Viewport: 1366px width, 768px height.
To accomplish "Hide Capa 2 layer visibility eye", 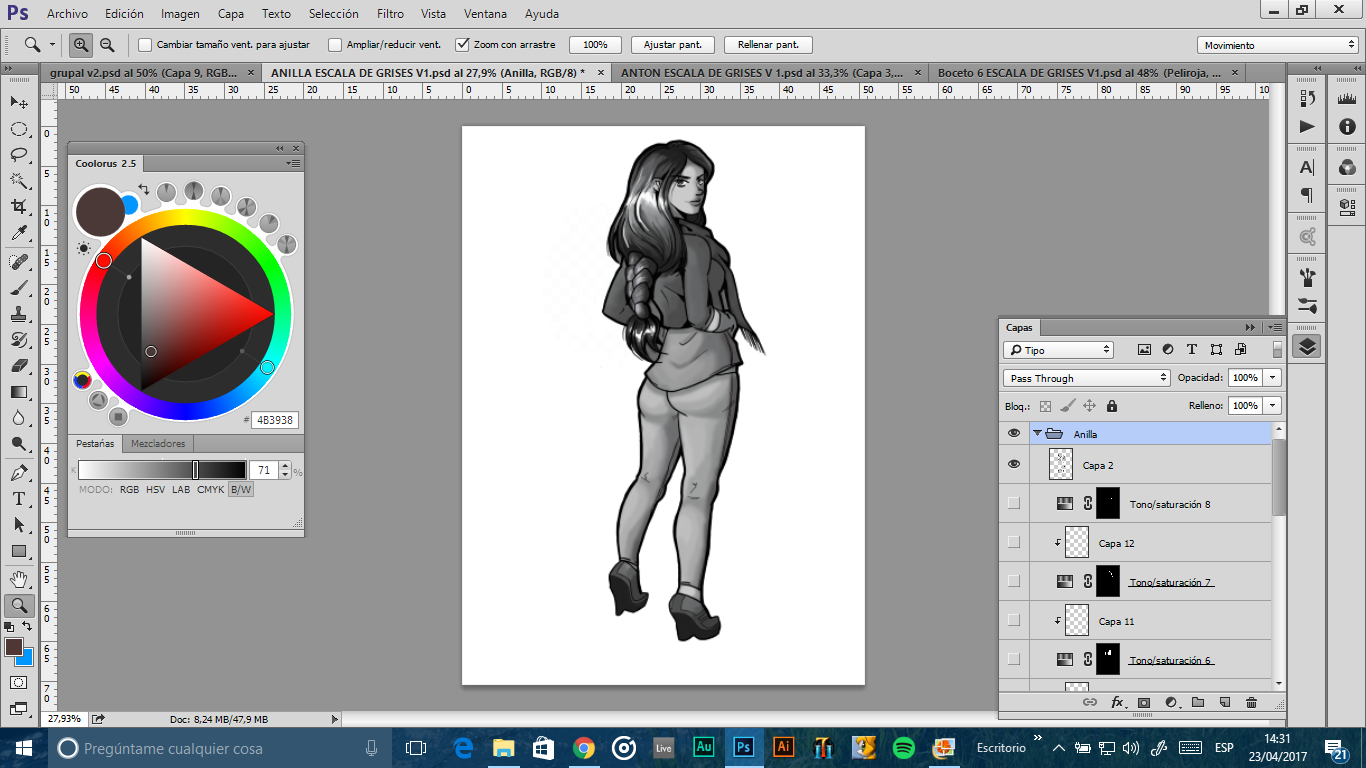I will (x=1014, y=464).
